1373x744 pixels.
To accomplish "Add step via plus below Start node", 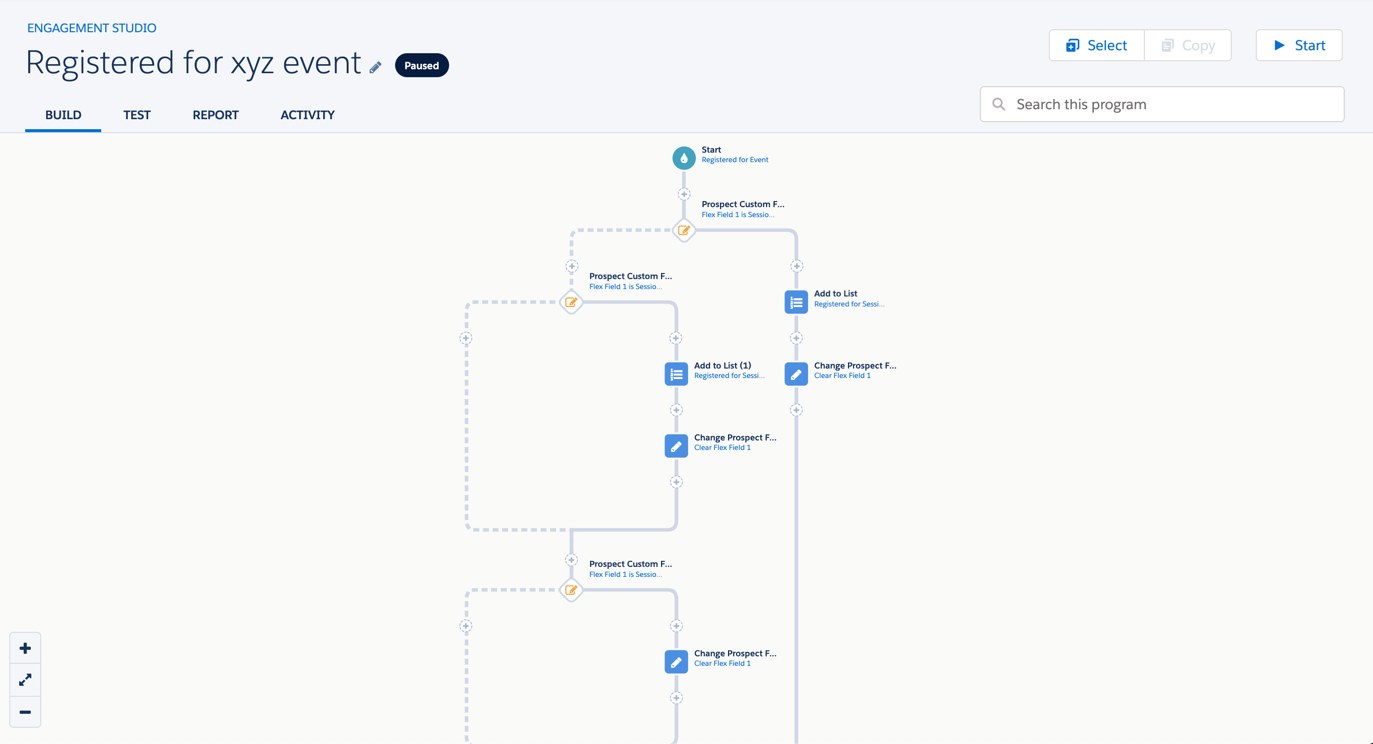I will point(684,194).
